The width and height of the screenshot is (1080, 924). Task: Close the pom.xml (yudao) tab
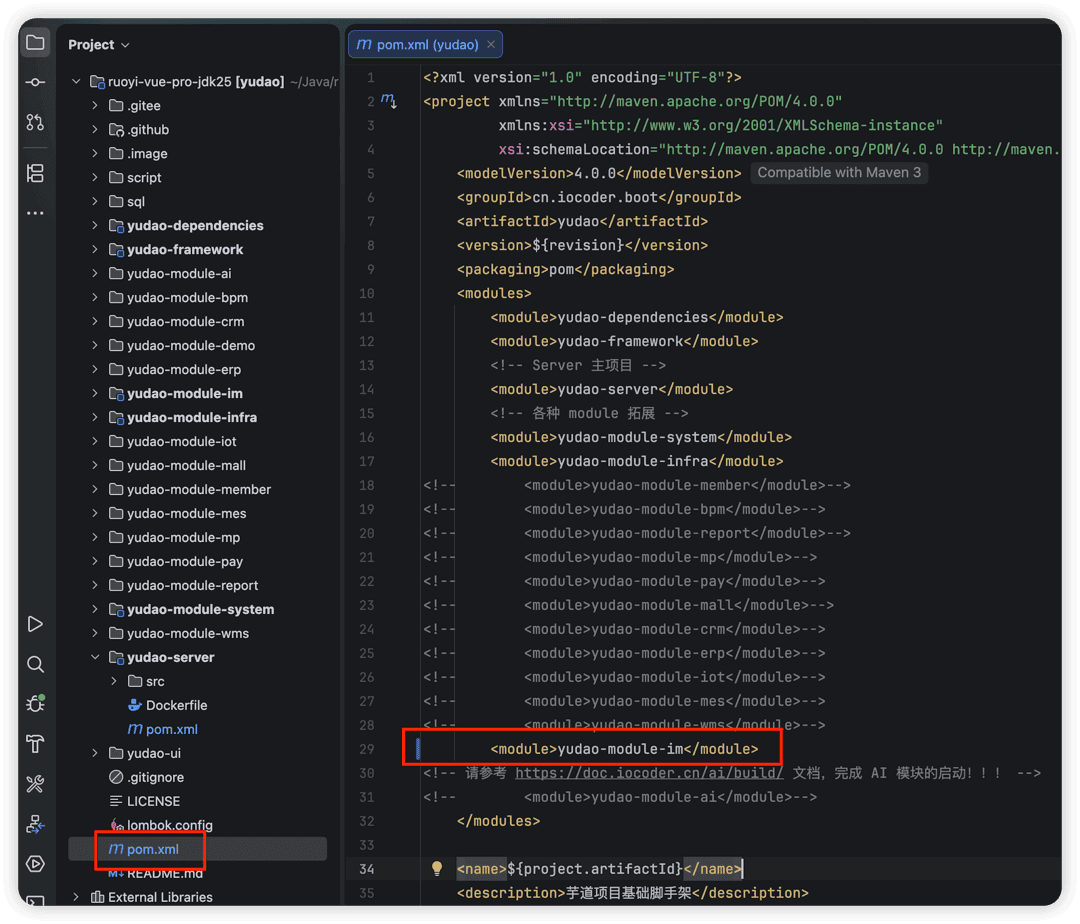(x=491, y=45)
